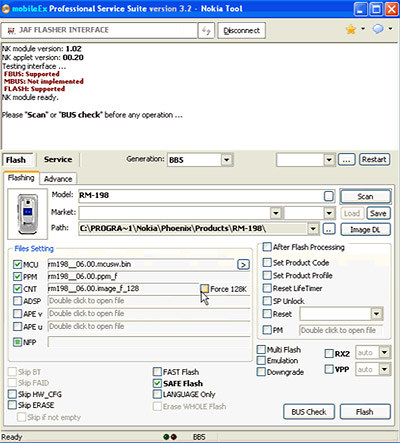
Task: Uncheck the PPM file checkbox
Action: (x=17, y=277)
